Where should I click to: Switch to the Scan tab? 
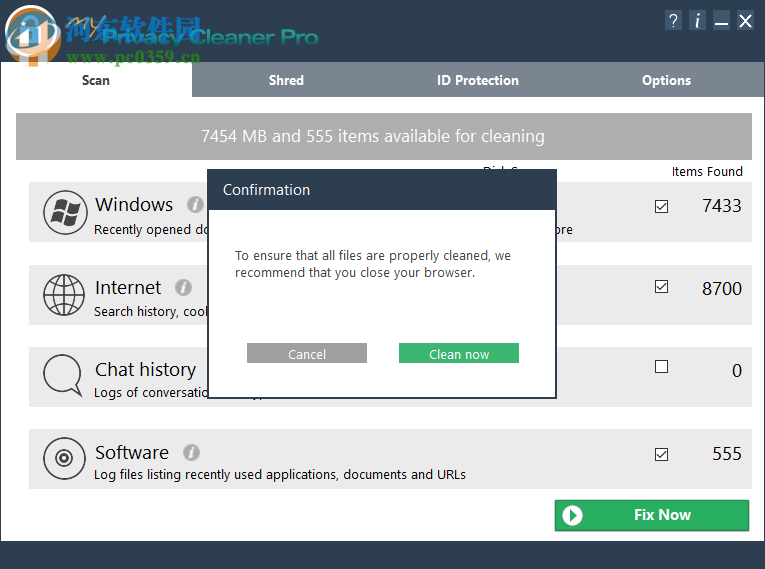coord(96,80)
